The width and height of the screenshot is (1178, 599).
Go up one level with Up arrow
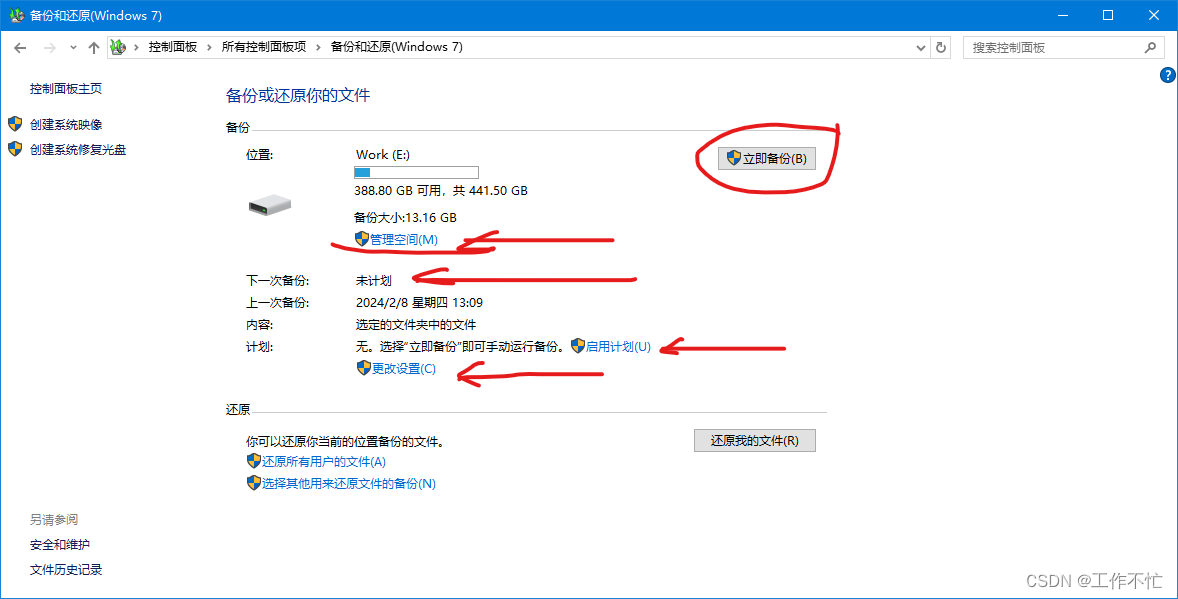pyautogui.click(x=93, y=47)
